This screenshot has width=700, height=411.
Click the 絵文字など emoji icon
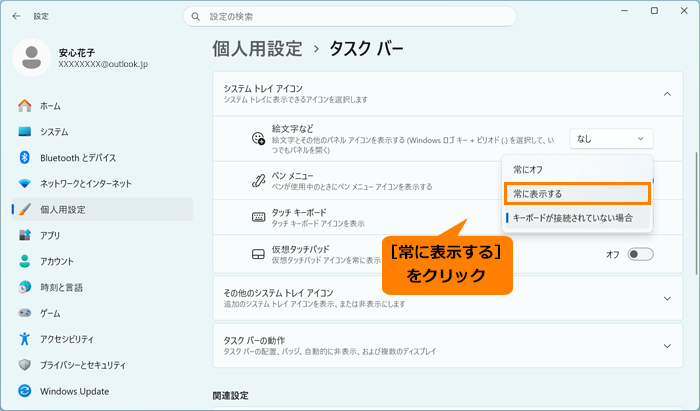pos(258,138)
